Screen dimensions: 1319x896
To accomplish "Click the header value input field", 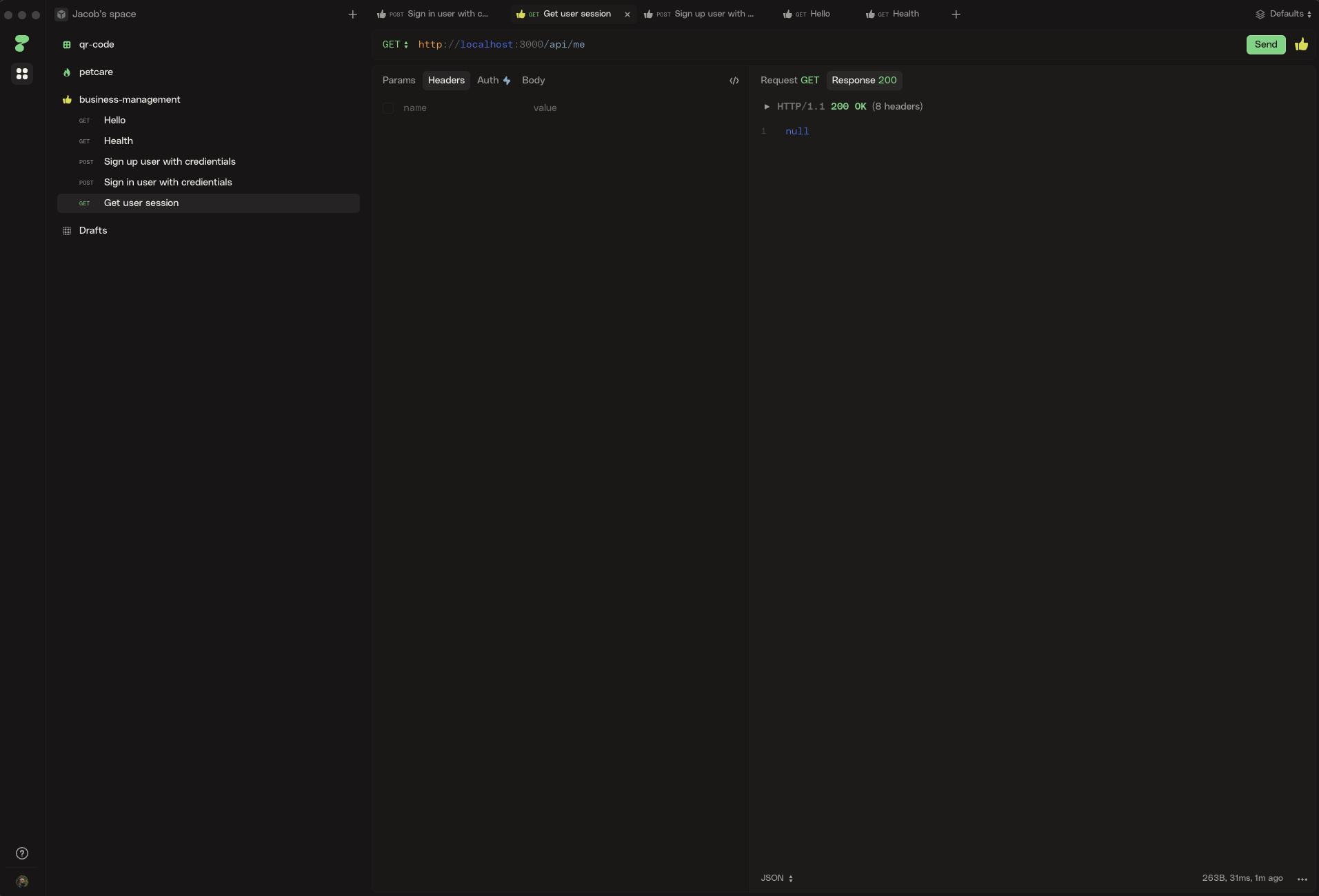I will click(634, 108).
